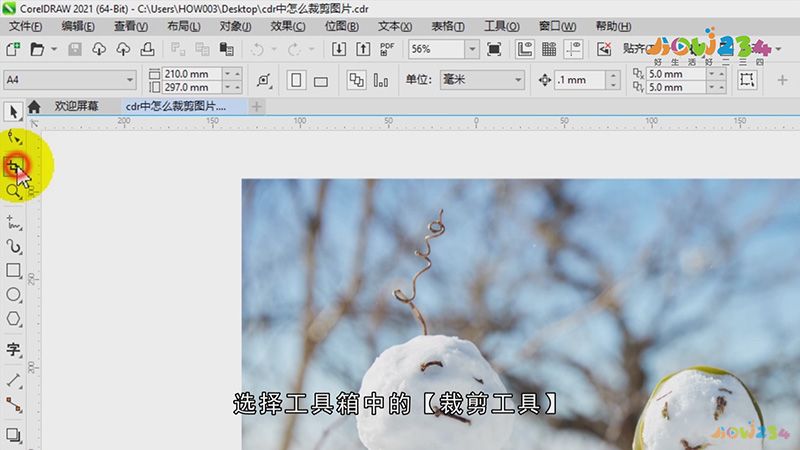
Task: Switch to the 欢迎屏幕 tab
Action: pos(77,106)
